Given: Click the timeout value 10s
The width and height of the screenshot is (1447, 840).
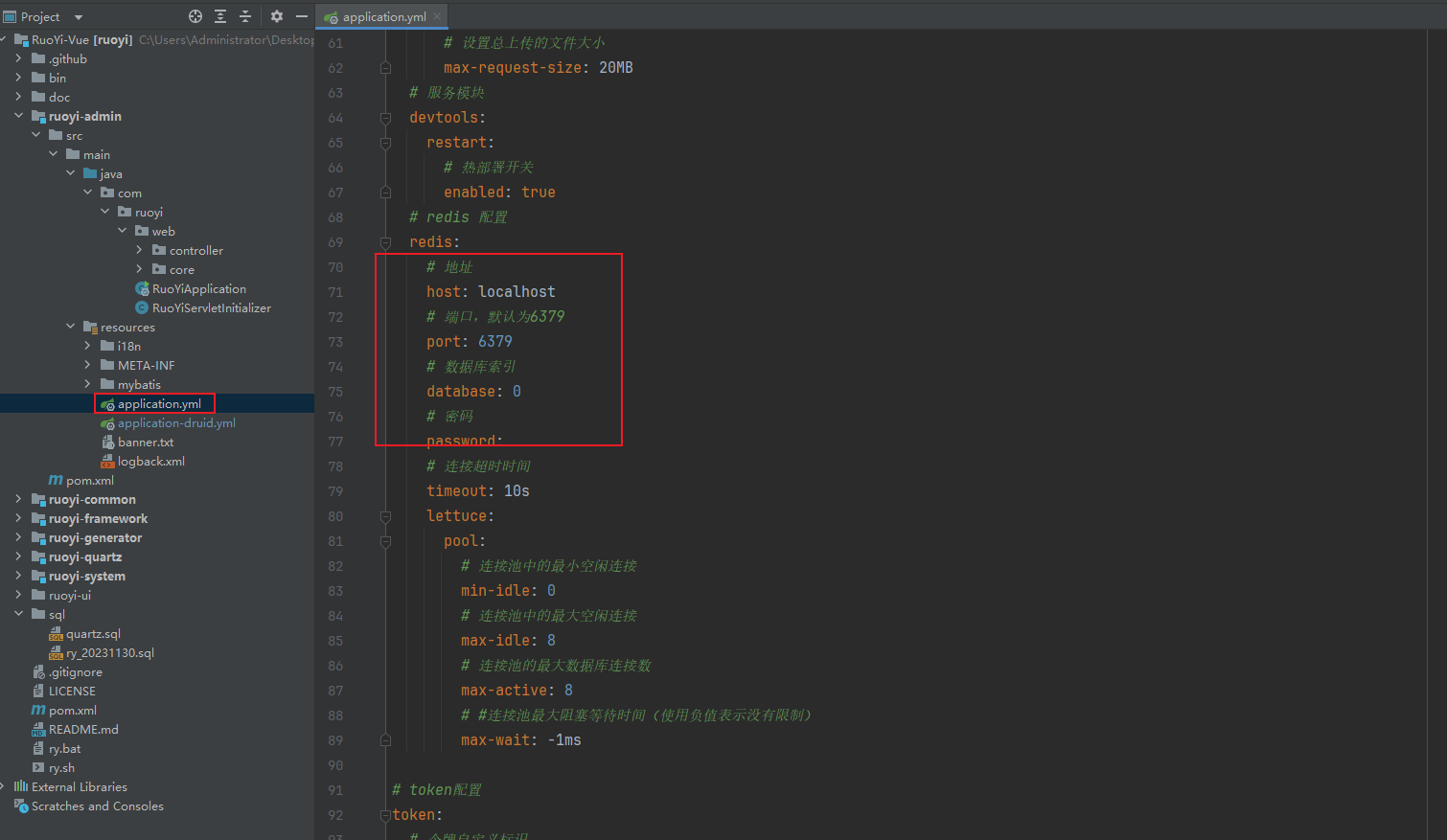Looking at the screenshot, I should click(517, 490).
